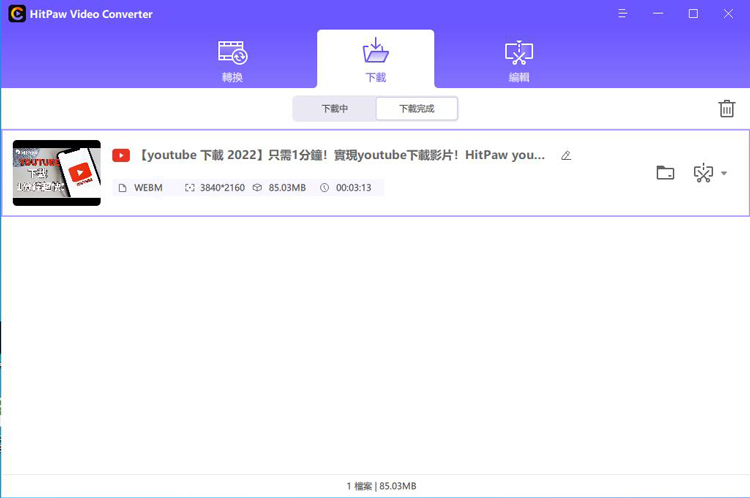The width and height of the screenshot is (750, 498).
Task: Click the video title starting with 【youtube 下載 2022】
Action: tap(342, 155)
